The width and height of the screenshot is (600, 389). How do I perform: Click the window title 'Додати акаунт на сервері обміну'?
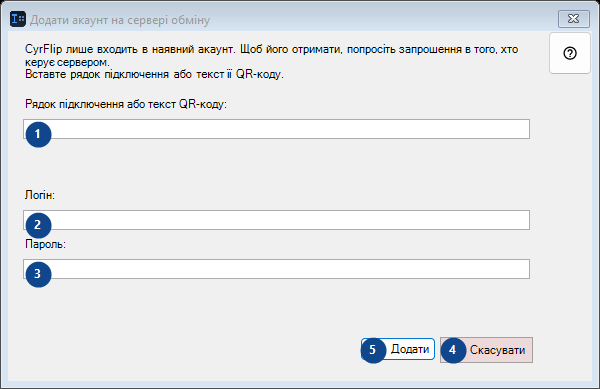coord(120,20)
